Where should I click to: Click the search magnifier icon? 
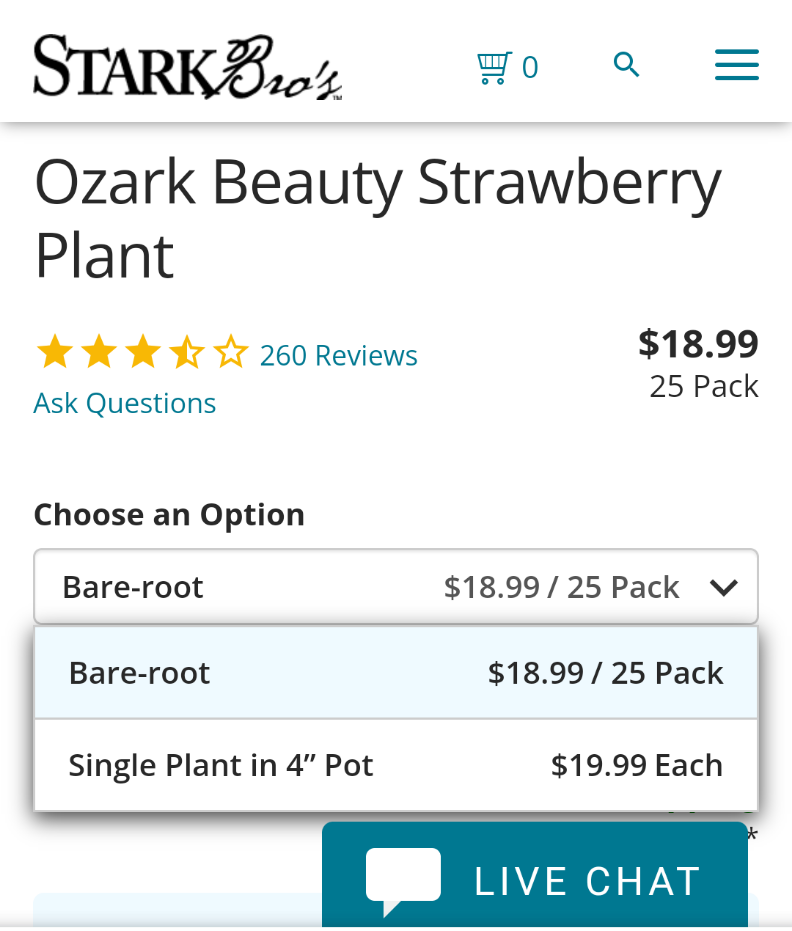tap(626, 65)
